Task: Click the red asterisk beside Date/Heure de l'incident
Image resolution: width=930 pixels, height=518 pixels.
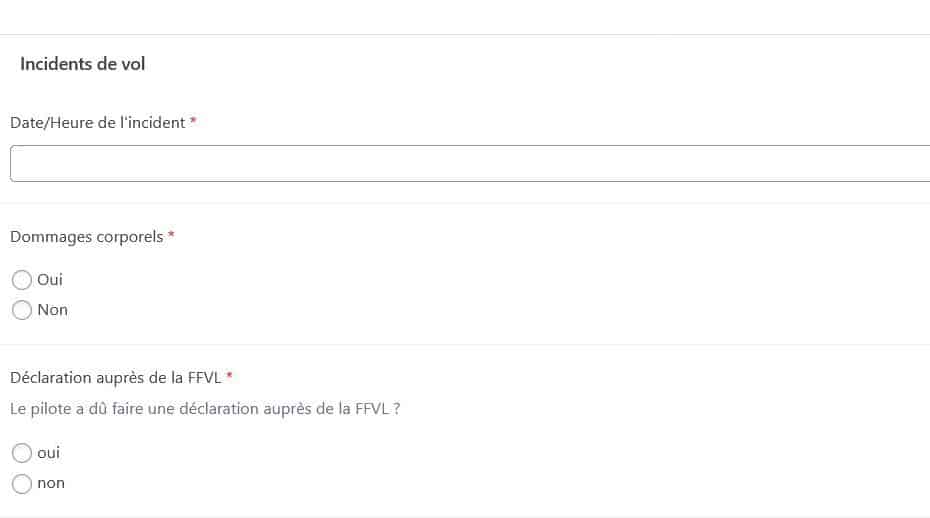Action: pyautogui.click(x=193, y=121)
